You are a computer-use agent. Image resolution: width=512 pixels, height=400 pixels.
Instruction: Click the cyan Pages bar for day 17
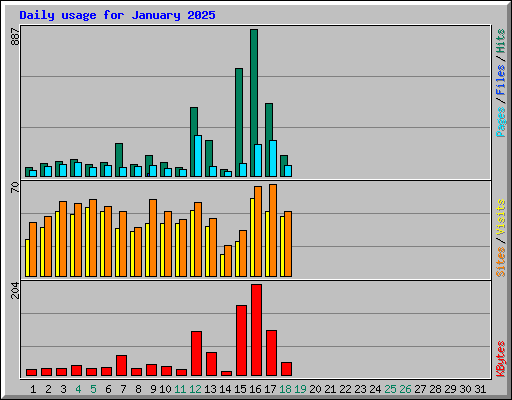coord(273,158)
